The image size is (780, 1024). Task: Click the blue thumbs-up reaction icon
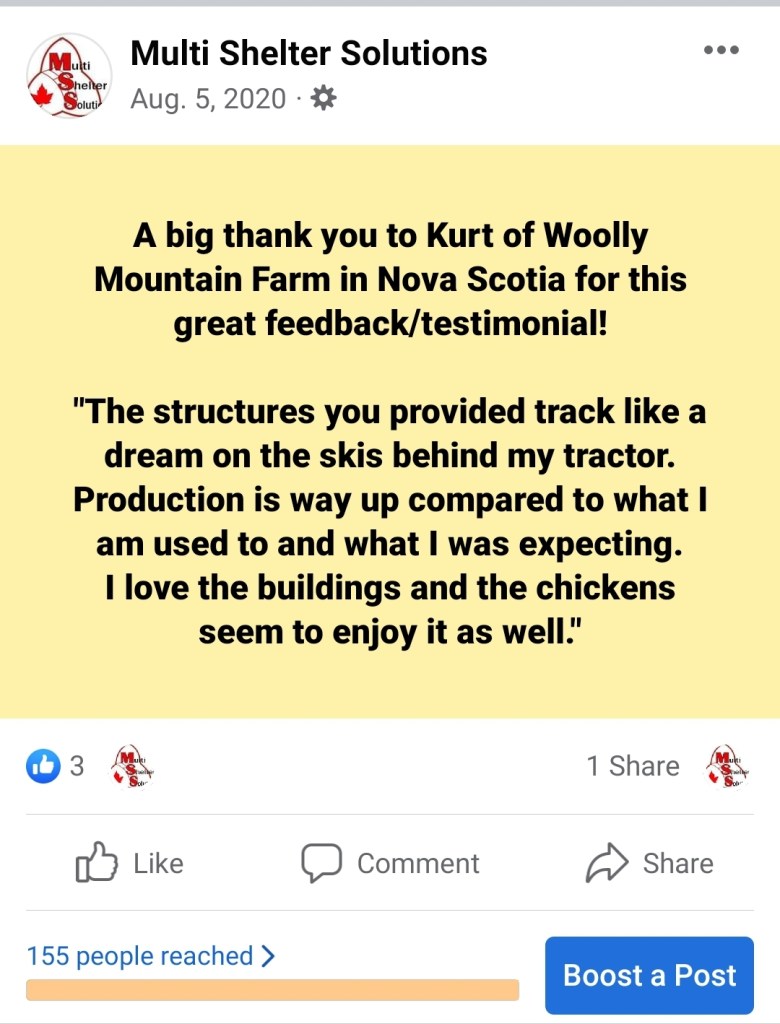43,766
